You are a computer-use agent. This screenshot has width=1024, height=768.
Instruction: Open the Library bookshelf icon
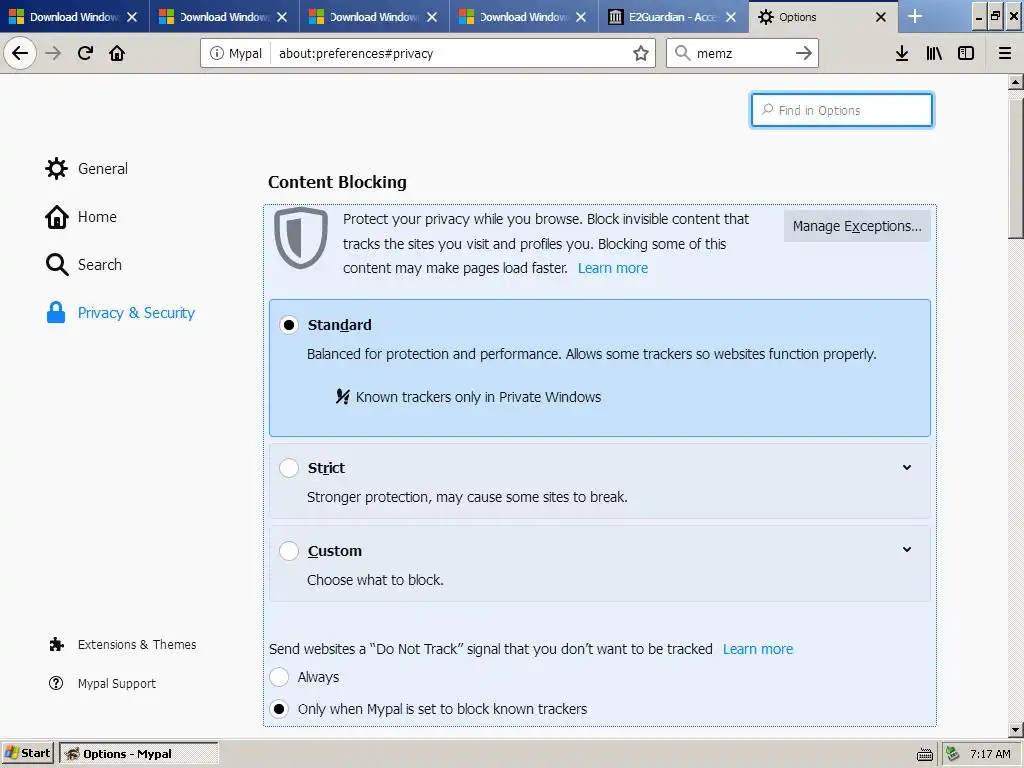pyautogui.click(x=934, y=54)
